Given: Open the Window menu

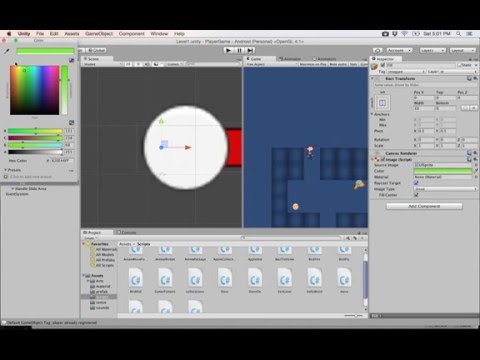Looking at the screenshot, I should pyautogui.click(x=159, y=34).
